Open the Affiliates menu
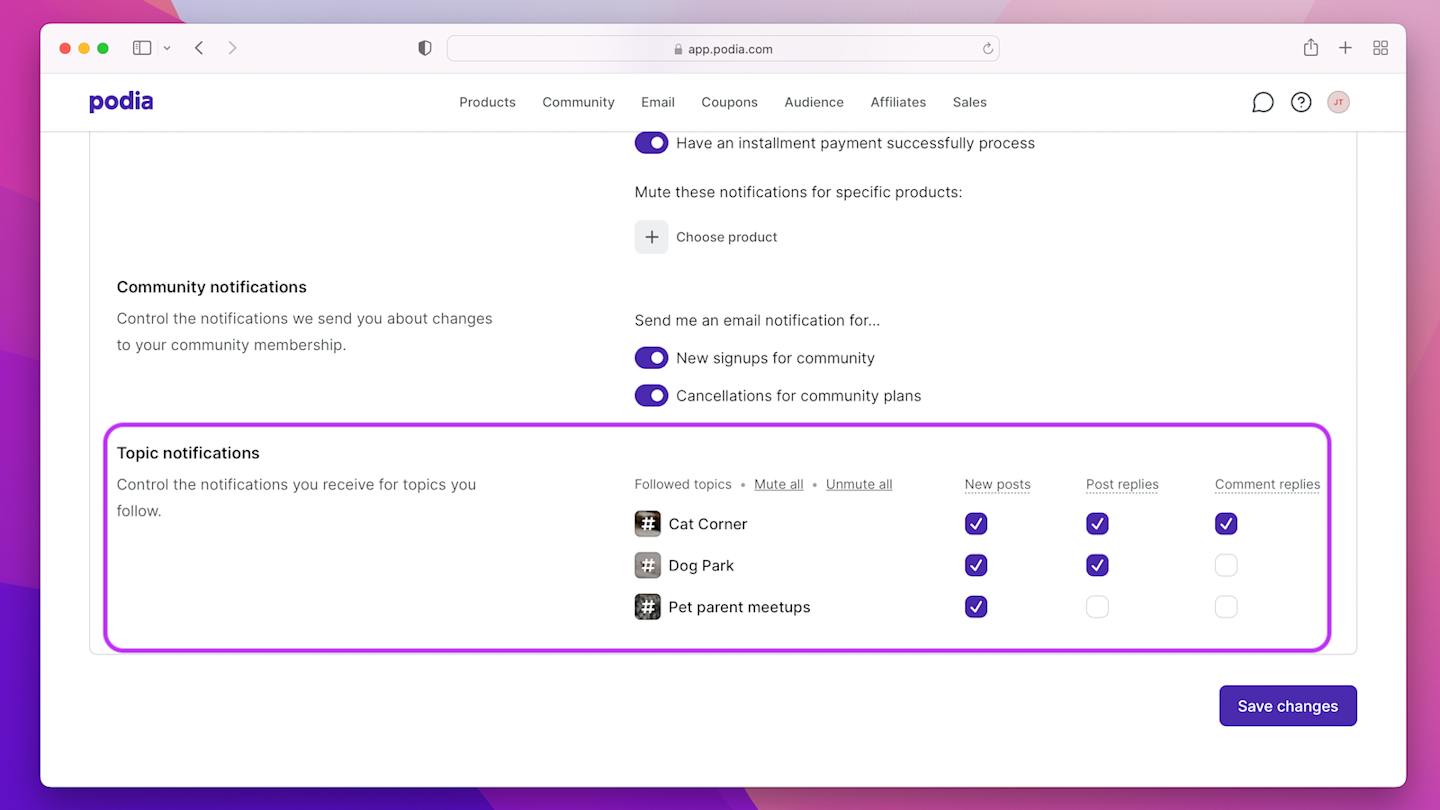 tap(898, 102)
